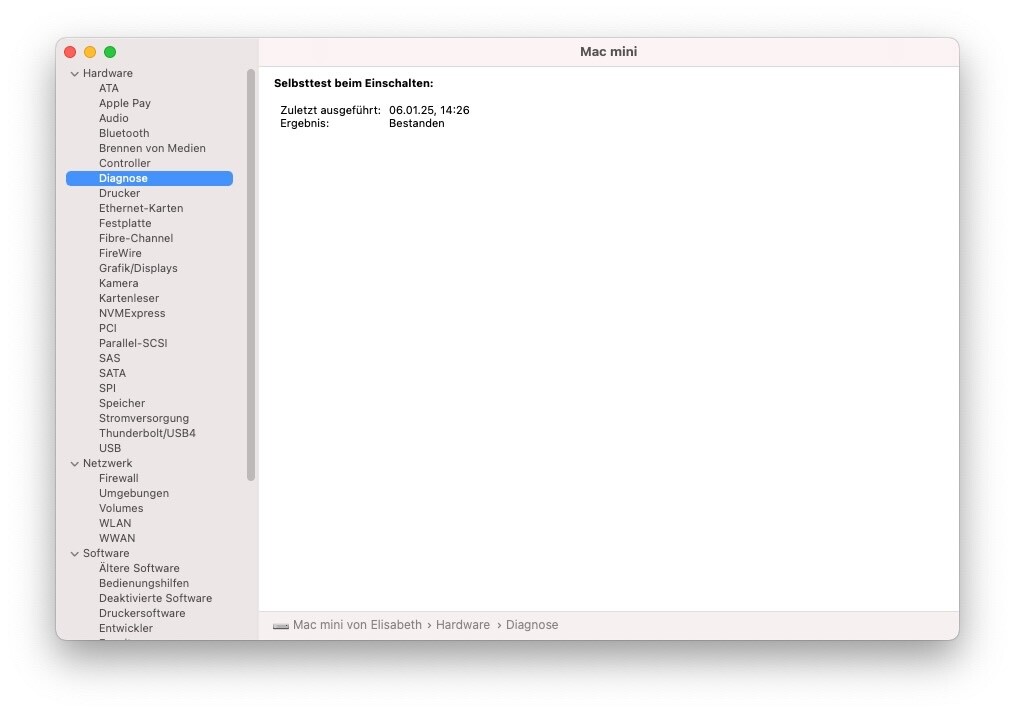
Task: Click Hardware in the path bar
Action: pos(463,625)
